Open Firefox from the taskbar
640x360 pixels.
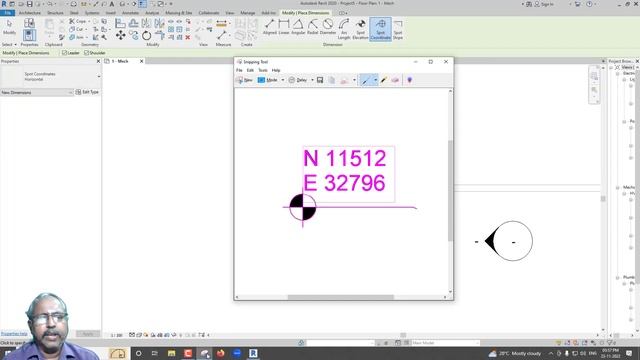coord(220,353)
